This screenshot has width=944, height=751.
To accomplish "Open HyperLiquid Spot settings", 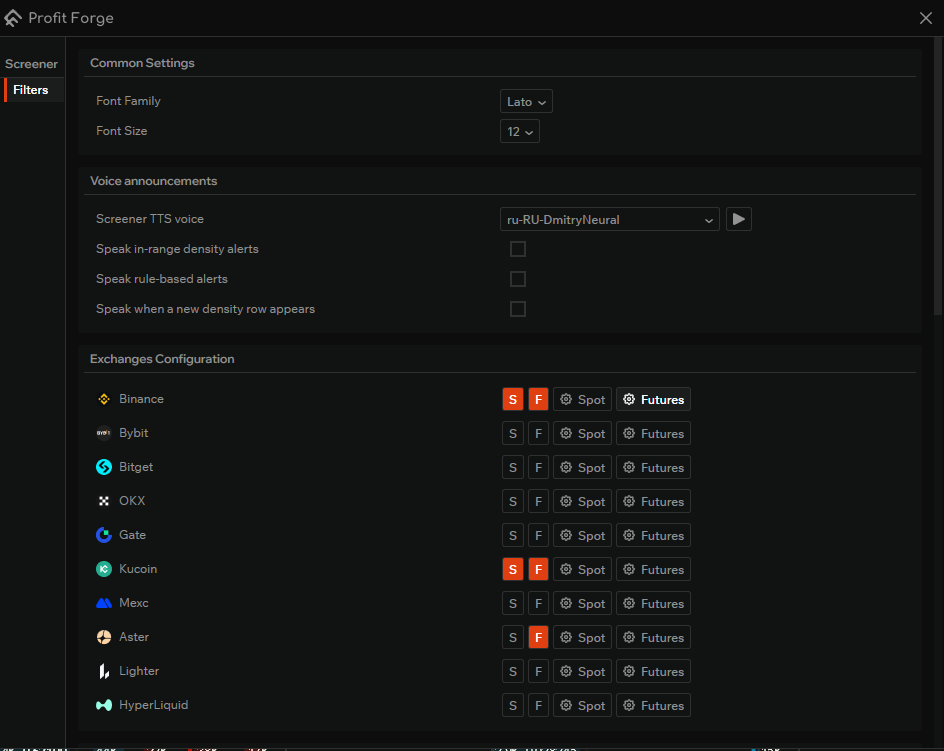I will [x=582, y=706].
